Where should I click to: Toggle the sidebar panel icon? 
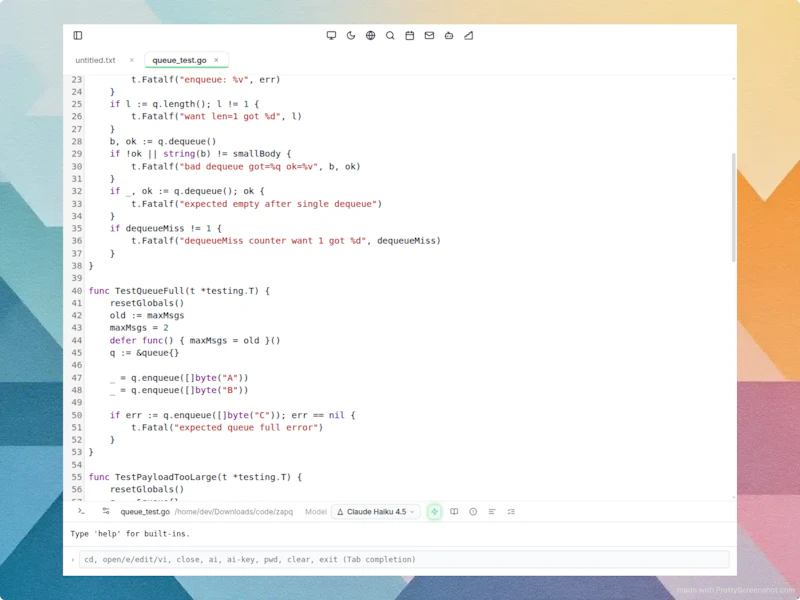coord(78,35)
